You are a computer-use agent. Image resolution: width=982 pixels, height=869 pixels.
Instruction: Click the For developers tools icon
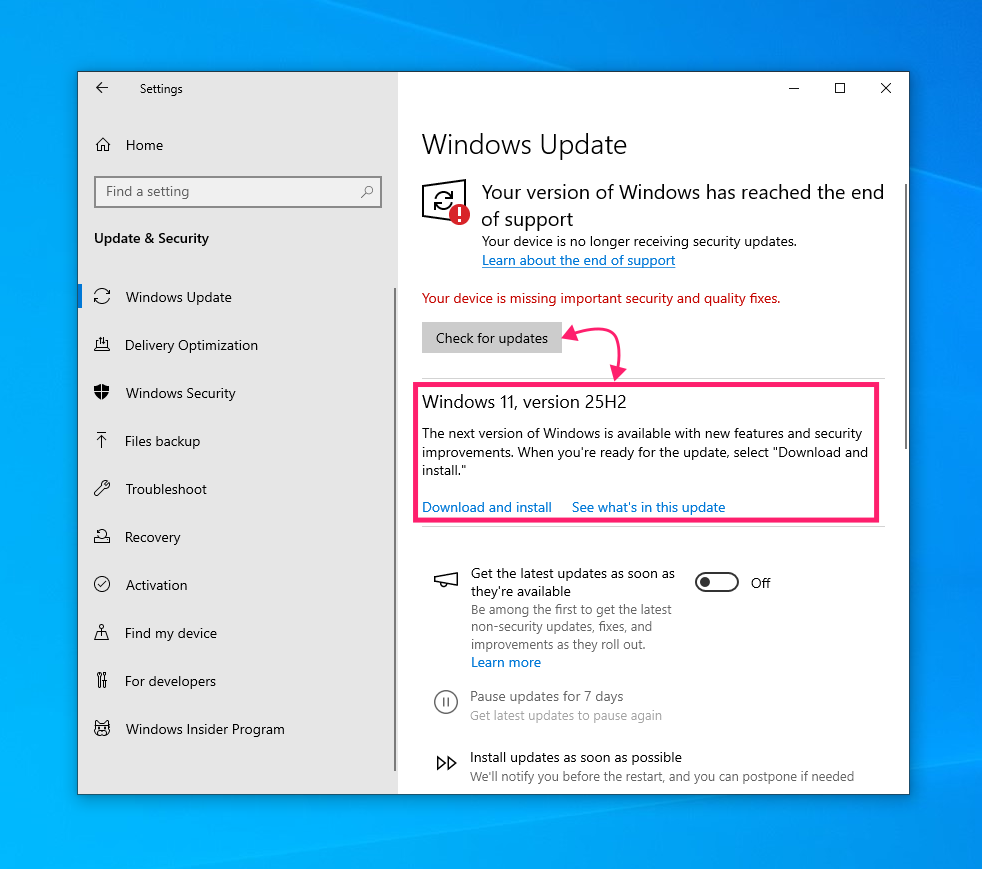tap(101, 681)
